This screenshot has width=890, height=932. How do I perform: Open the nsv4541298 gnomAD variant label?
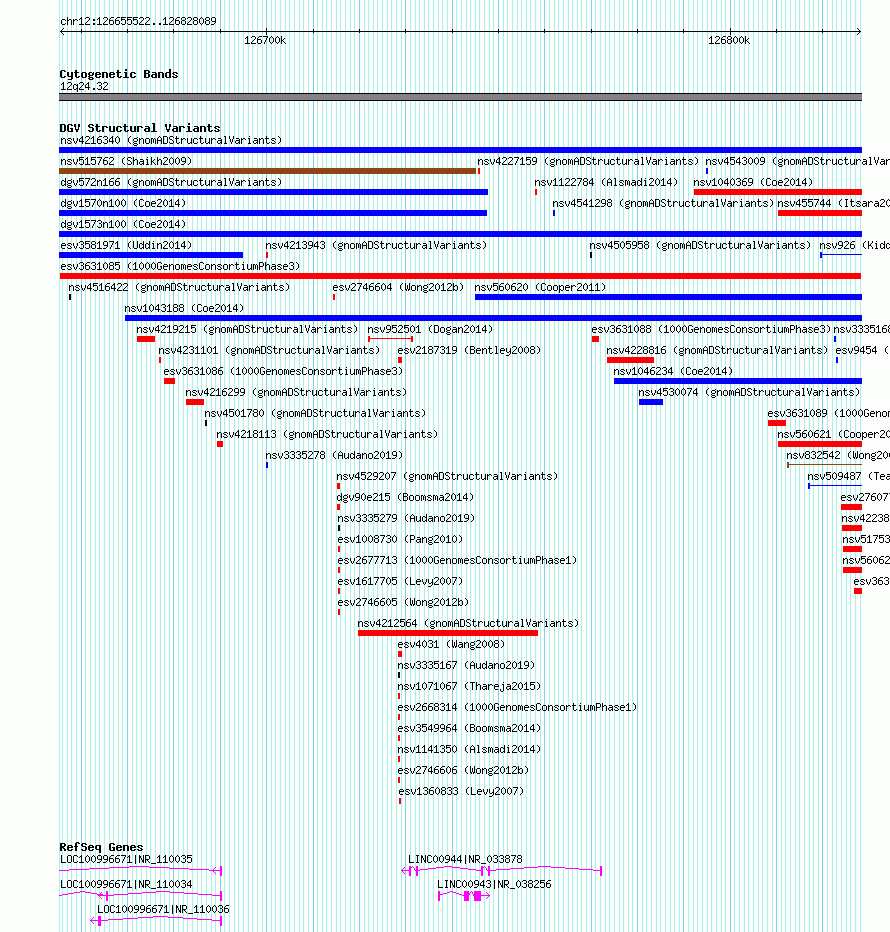(x=663, y=203)
